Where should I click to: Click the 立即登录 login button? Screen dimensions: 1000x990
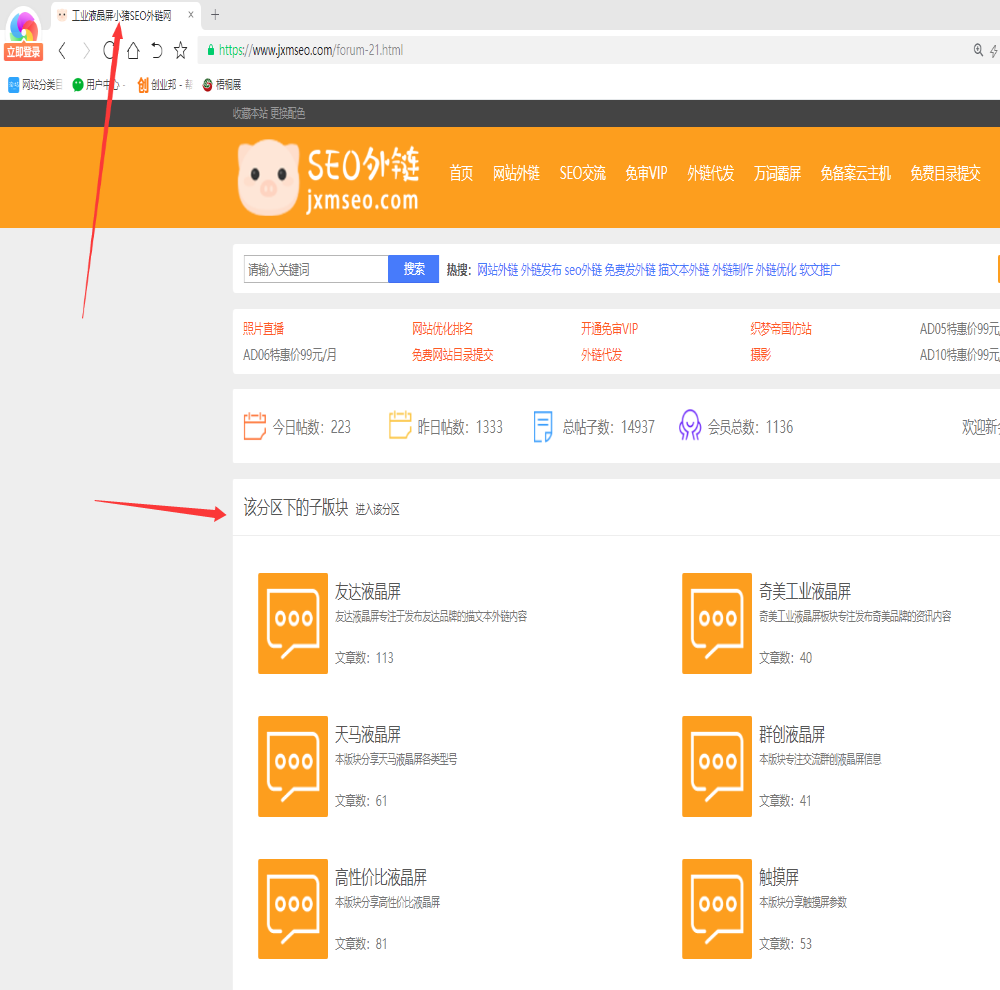24,52
